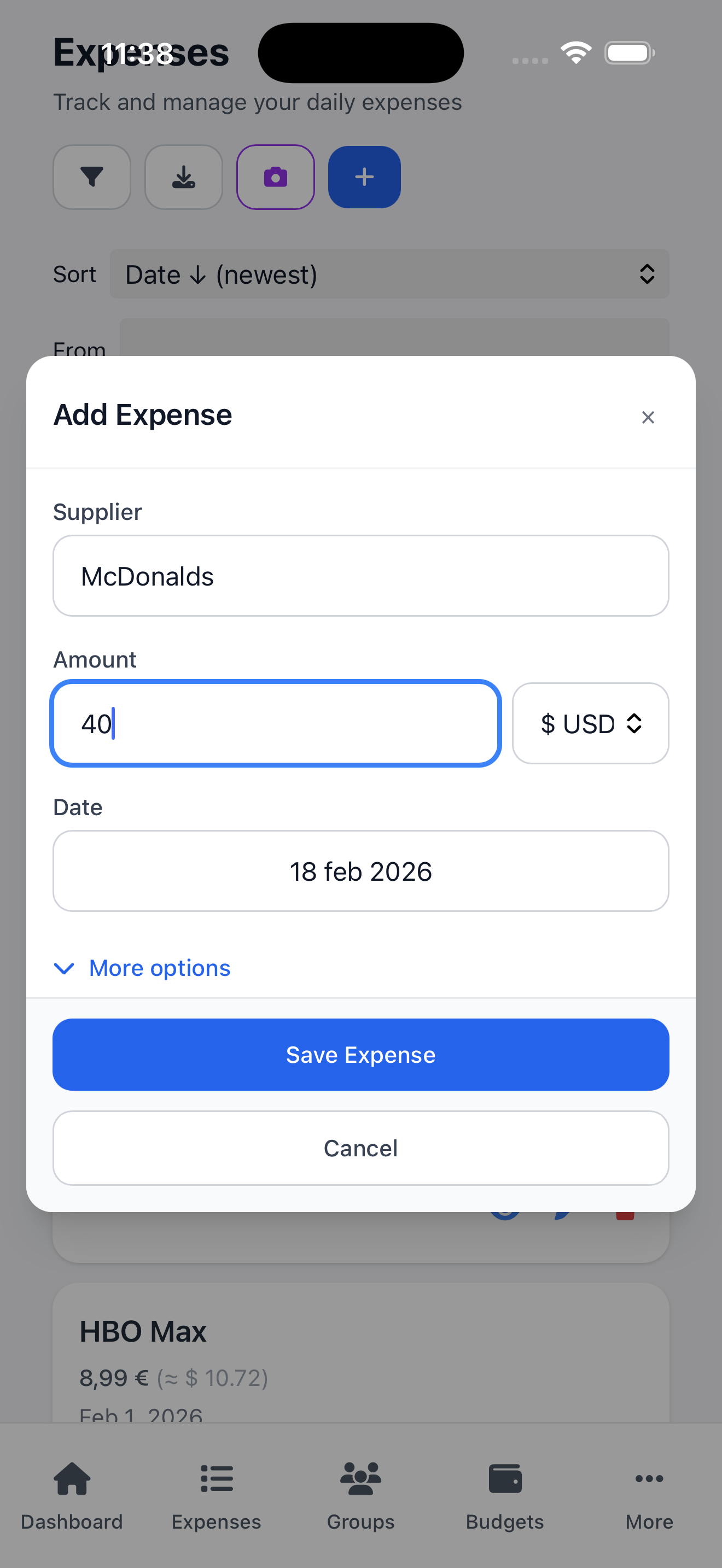Cancel adding the expense
The height and width of the screenshot is (1568, 722).
(360, 1148)
